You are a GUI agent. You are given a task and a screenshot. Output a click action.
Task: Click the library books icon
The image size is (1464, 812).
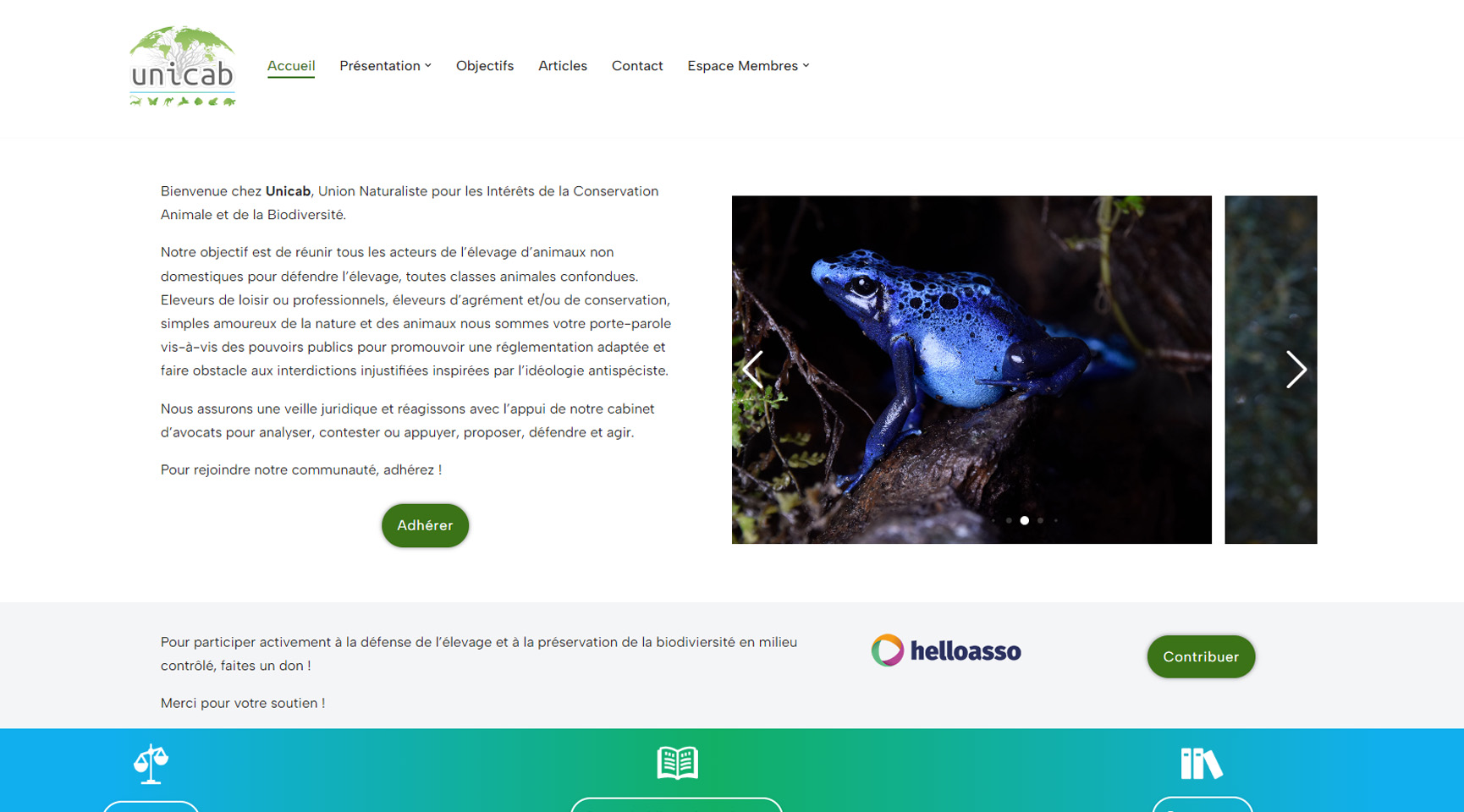1202,764
